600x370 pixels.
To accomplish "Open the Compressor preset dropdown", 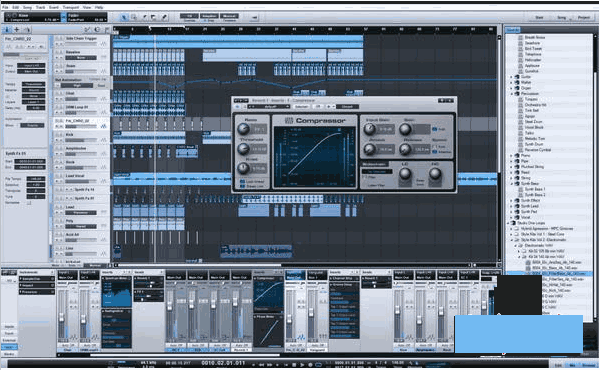I will click(x=270, y=106).
